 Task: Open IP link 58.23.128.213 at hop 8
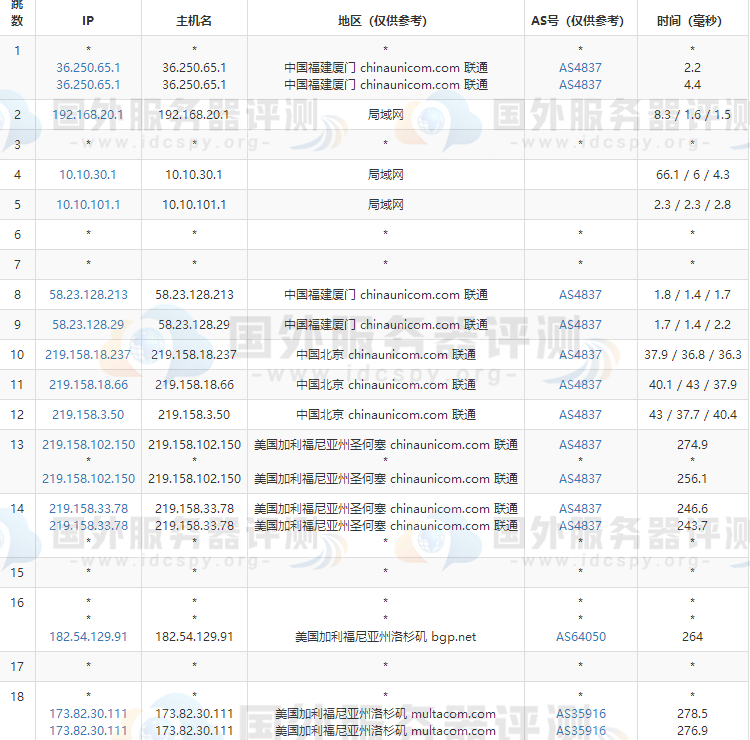point(88,295)
